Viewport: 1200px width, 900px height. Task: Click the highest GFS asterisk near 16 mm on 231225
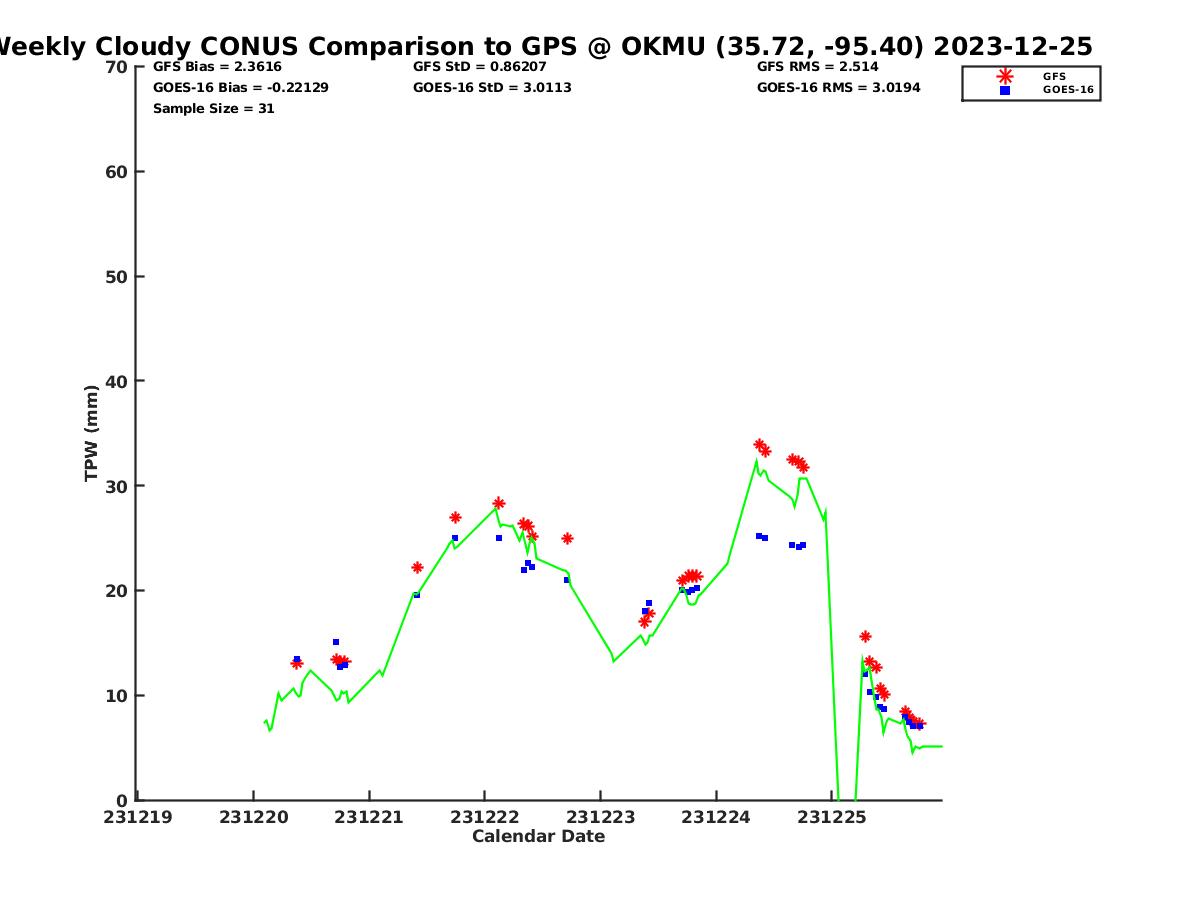point(865,636)
